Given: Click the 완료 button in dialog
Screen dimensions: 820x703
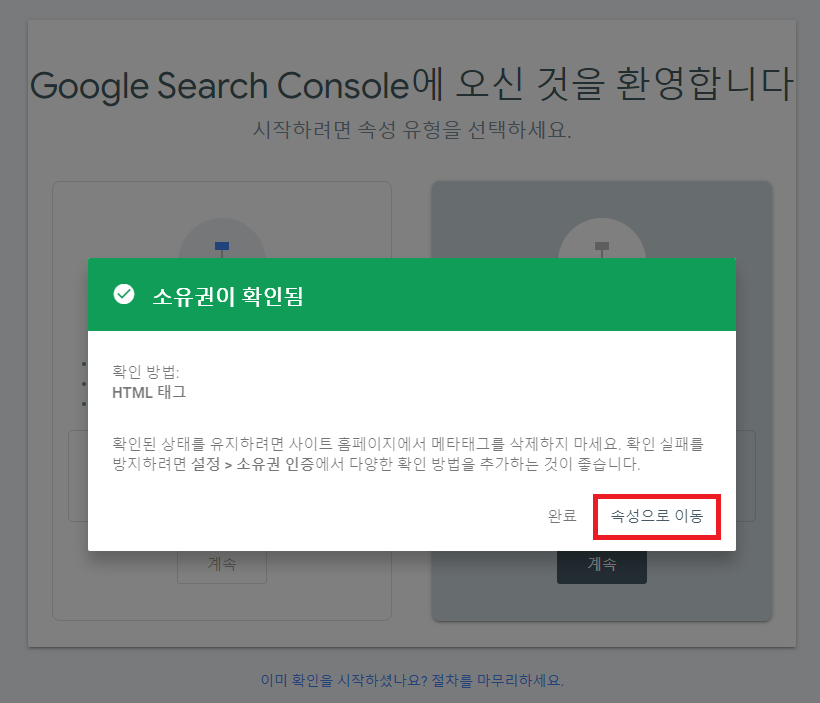Looking at the screenshot, I should (x=562, y=516).
